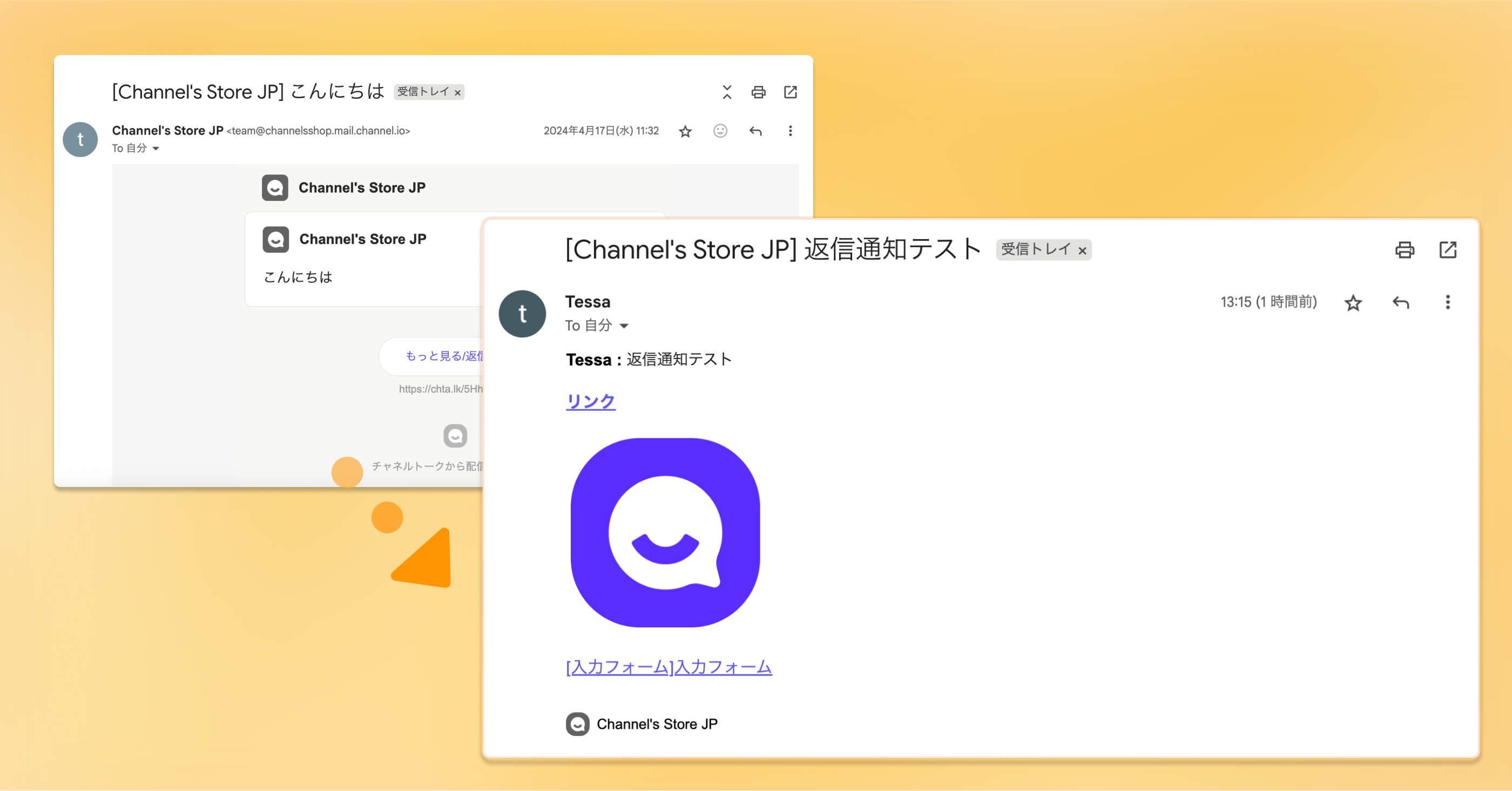Screen dimensions: 1512x791
Task: Reply to the Tessa message
Action: point(1400,303)
